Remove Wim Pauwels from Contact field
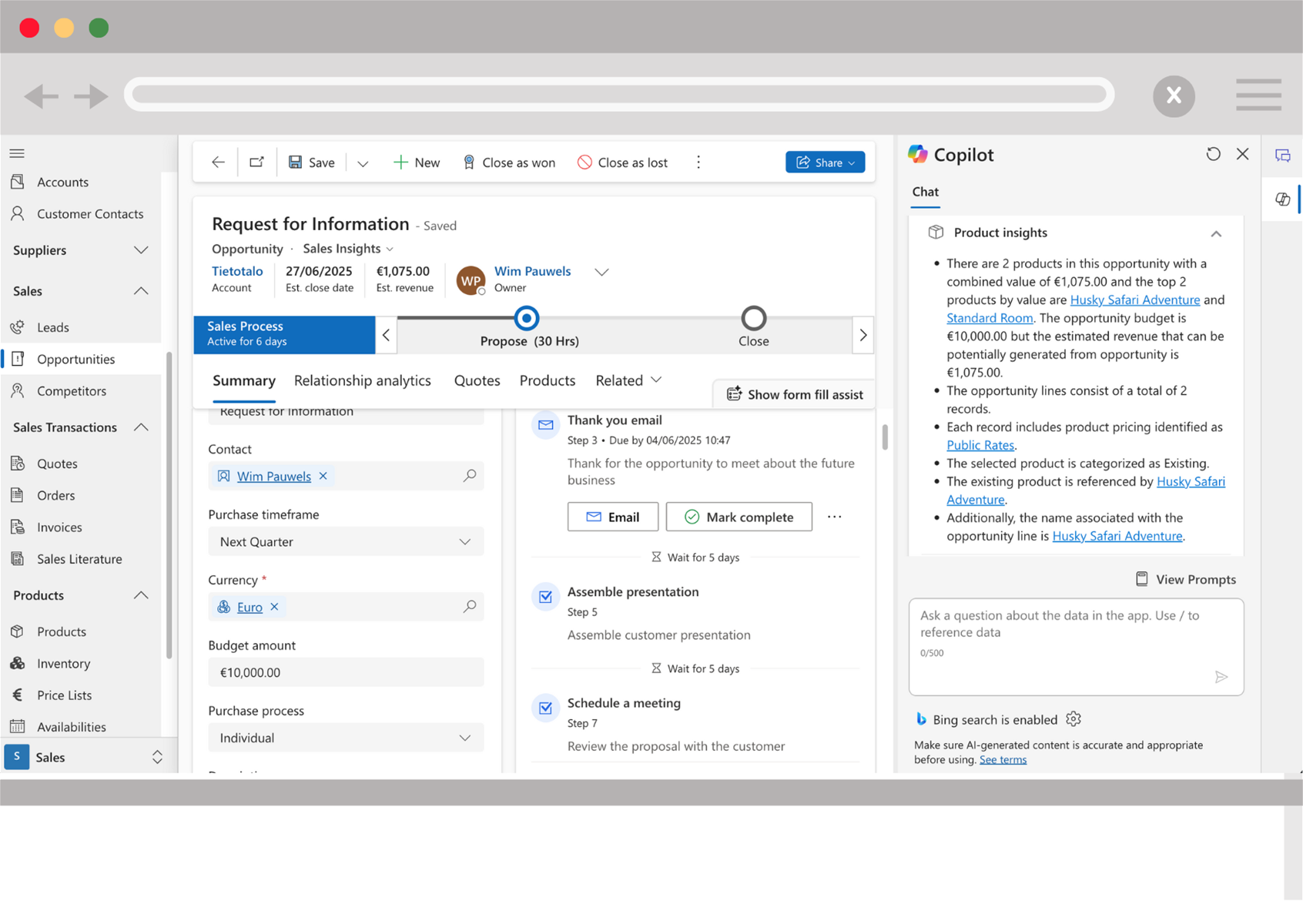Screen dimensions: 1303x924 pyautogui.click(x=323, y=476)
